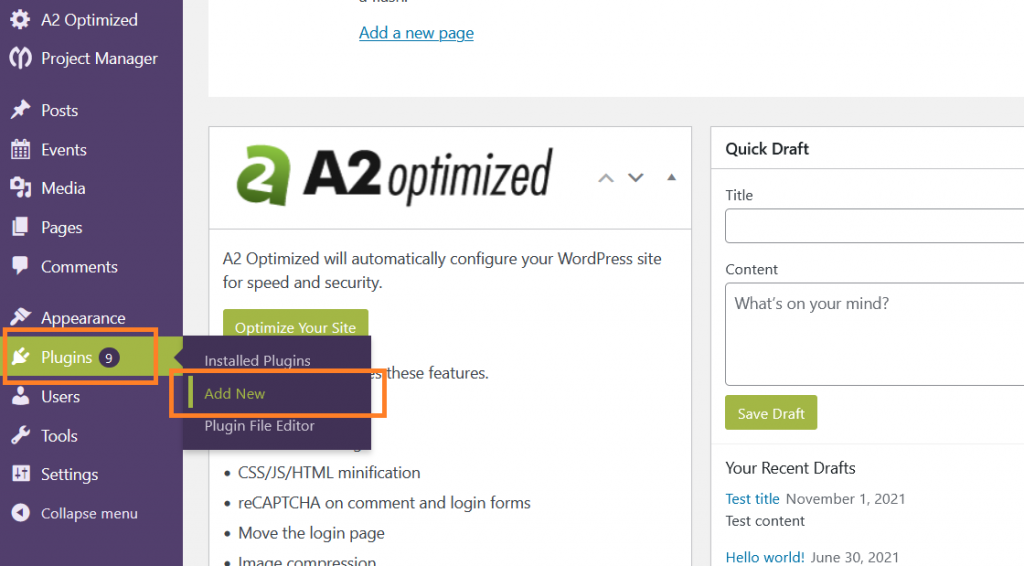Screen dimensions: 1024x566
Task: Click the Comments bubble icon
Action: click(x=20, y=266)
